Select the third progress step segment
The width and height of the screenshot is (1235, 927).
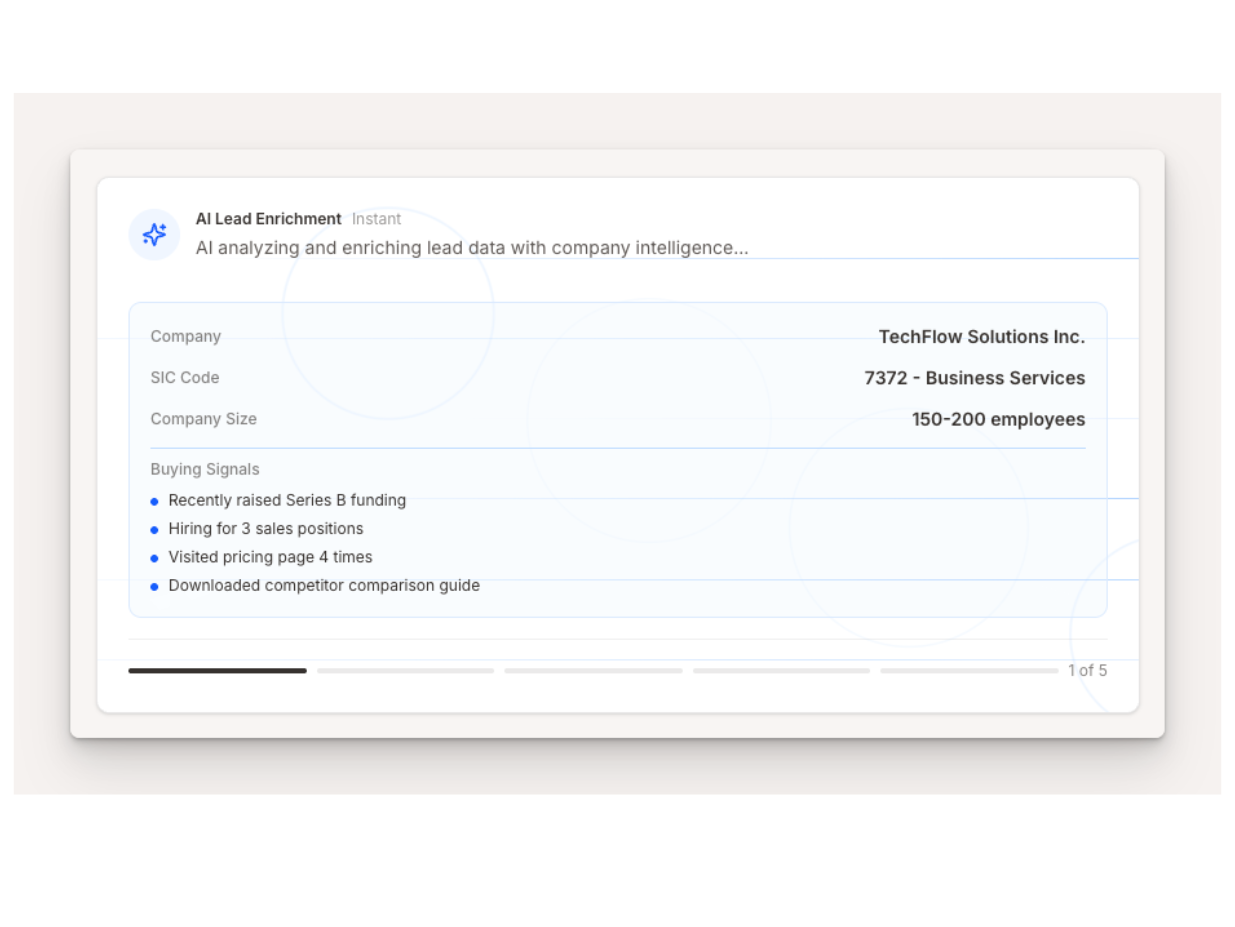click(x=593, y=671)
